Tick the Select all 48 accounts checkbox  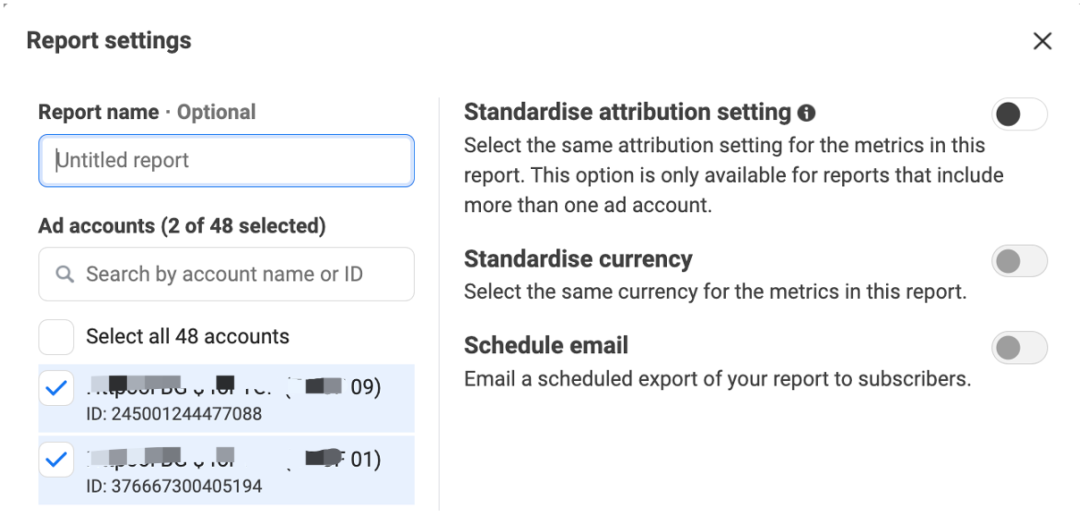click(x=56, y=337)
